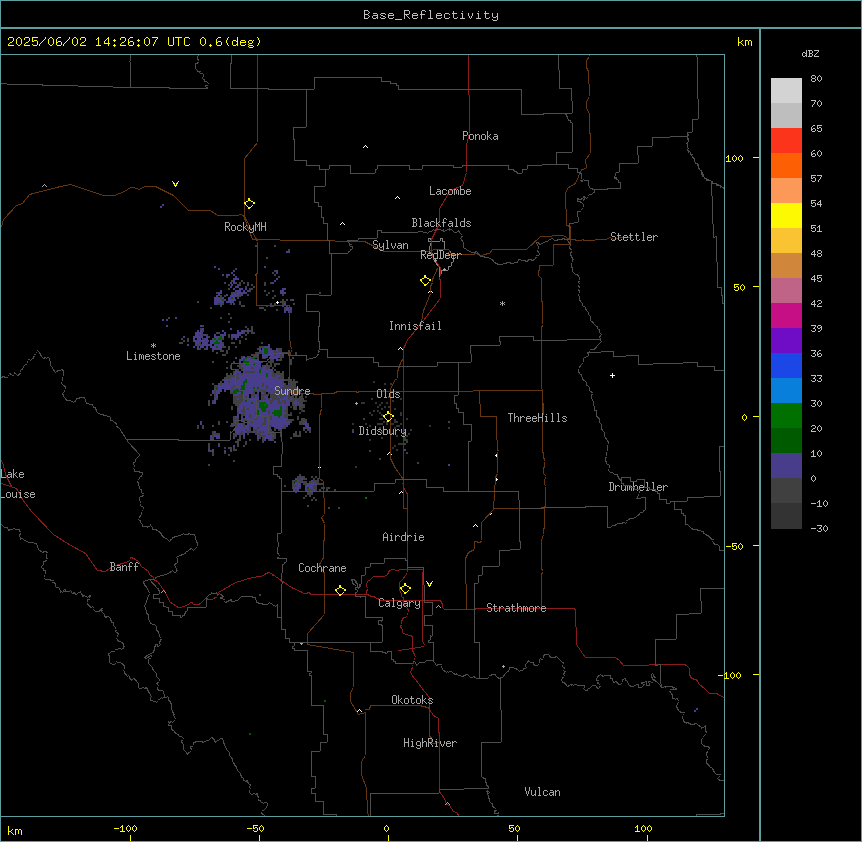Click the yellow diamond marker above RockyMH
Image resolution: width=862 pixels, height=842 pixels.
250,204
